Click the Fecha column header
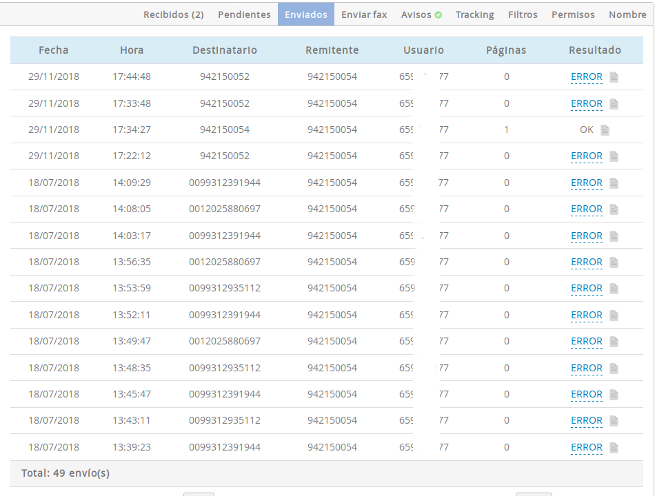 53,50
